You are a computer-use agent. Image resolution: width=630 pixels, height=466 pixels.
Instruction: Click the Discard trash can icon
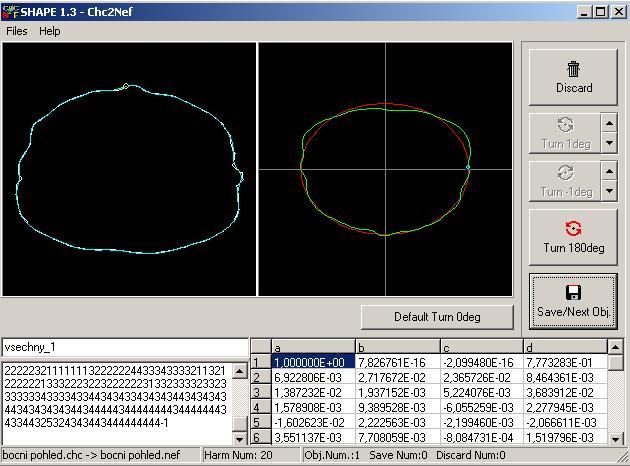pyautogui.click(x=573, y=69)
